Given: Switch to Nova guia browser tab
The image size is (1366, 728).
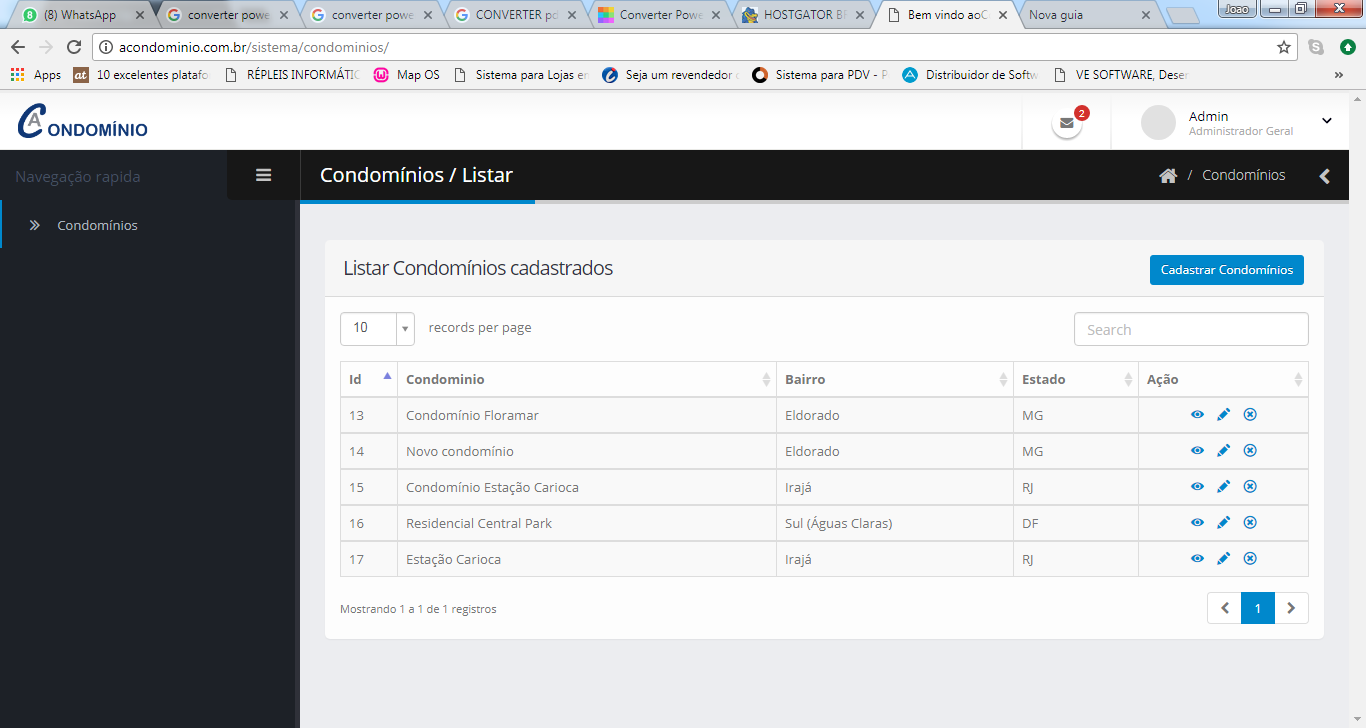Looking at the screenshot, I should (x=1090, y=15).
